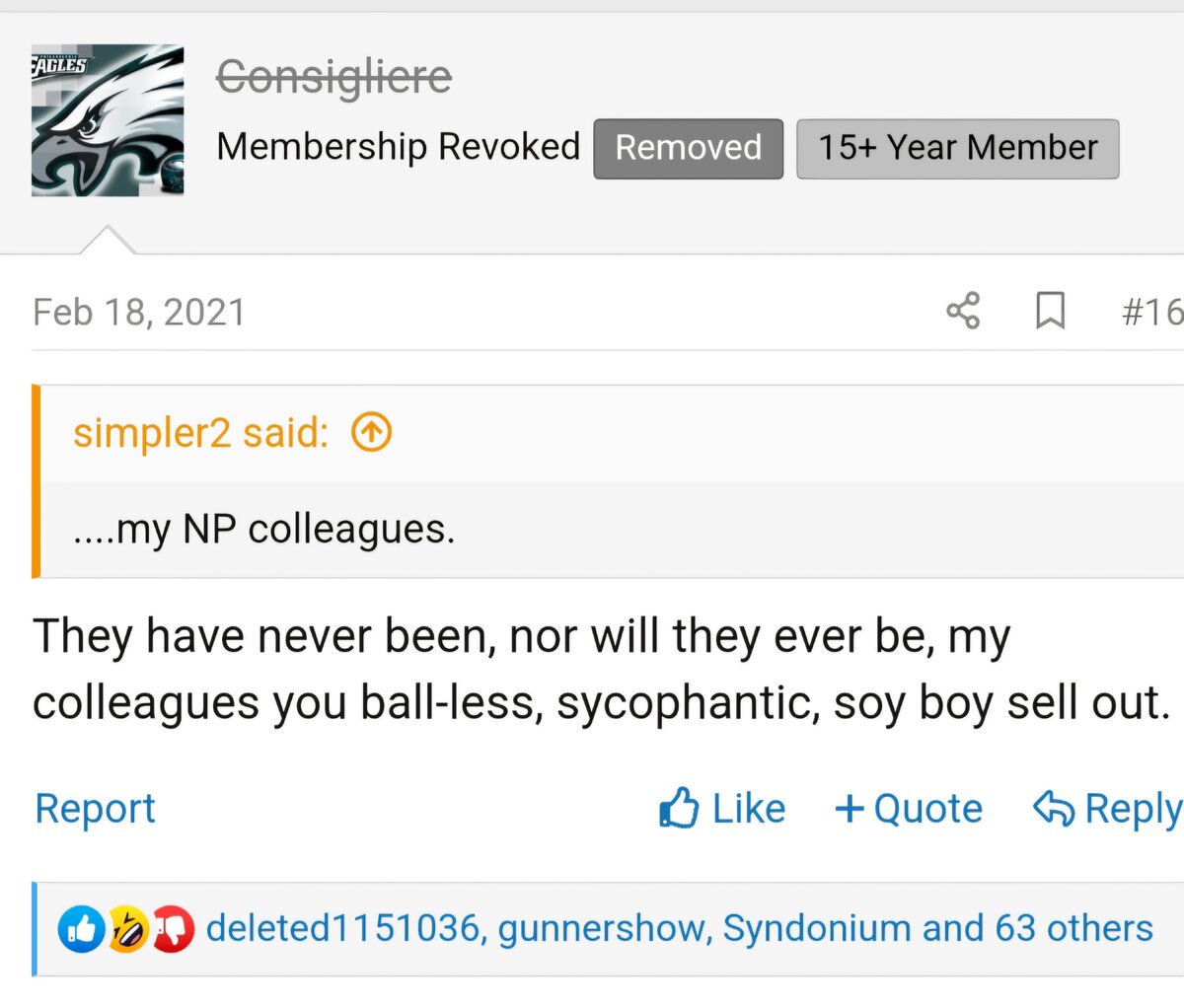This screenshot has height=1008, width=1184.
Task: Open the struck-through Consigliere username
Action: 334,77
